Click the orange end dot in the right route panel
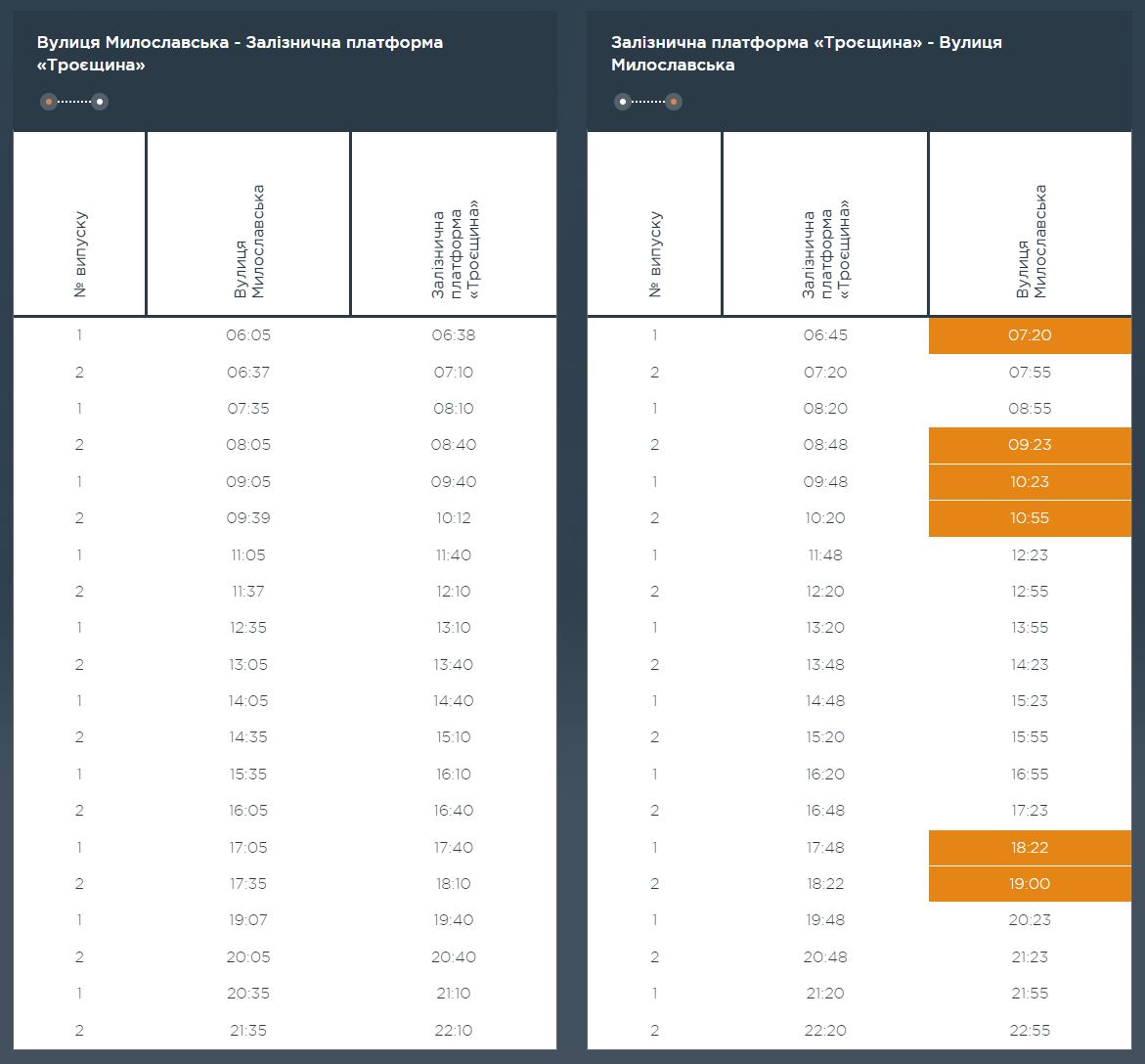Viewport: 1145px width, 1064px height. point(674,102)
